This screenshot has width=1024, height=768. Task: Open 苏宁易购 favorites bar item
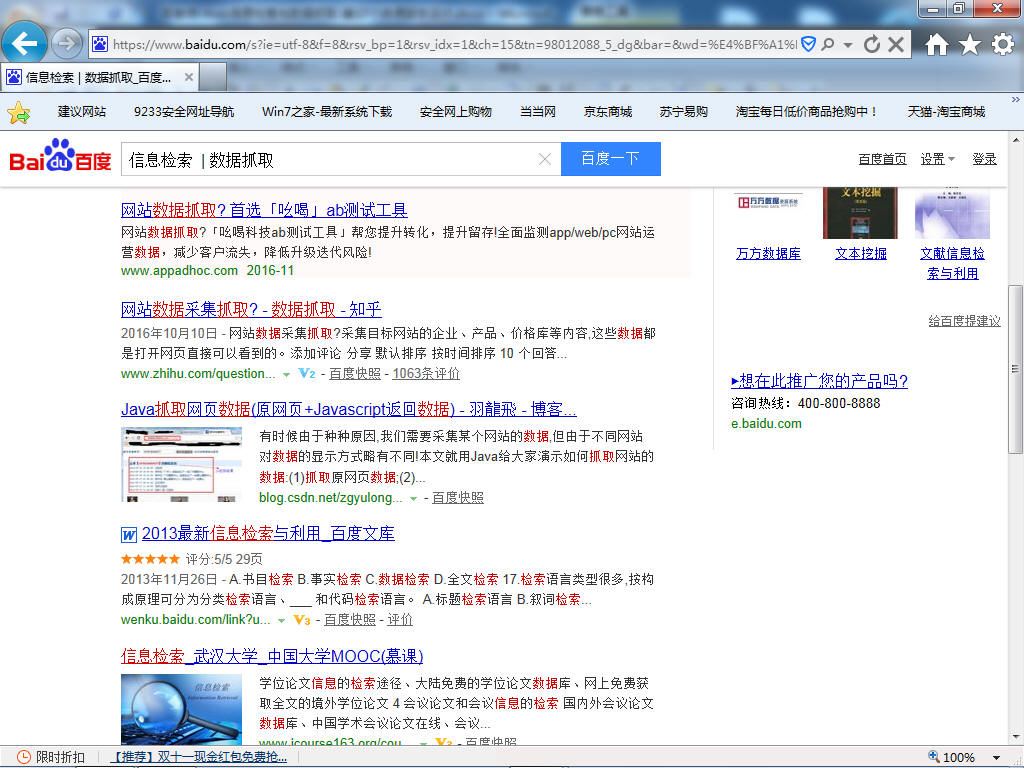coord(683,112)
